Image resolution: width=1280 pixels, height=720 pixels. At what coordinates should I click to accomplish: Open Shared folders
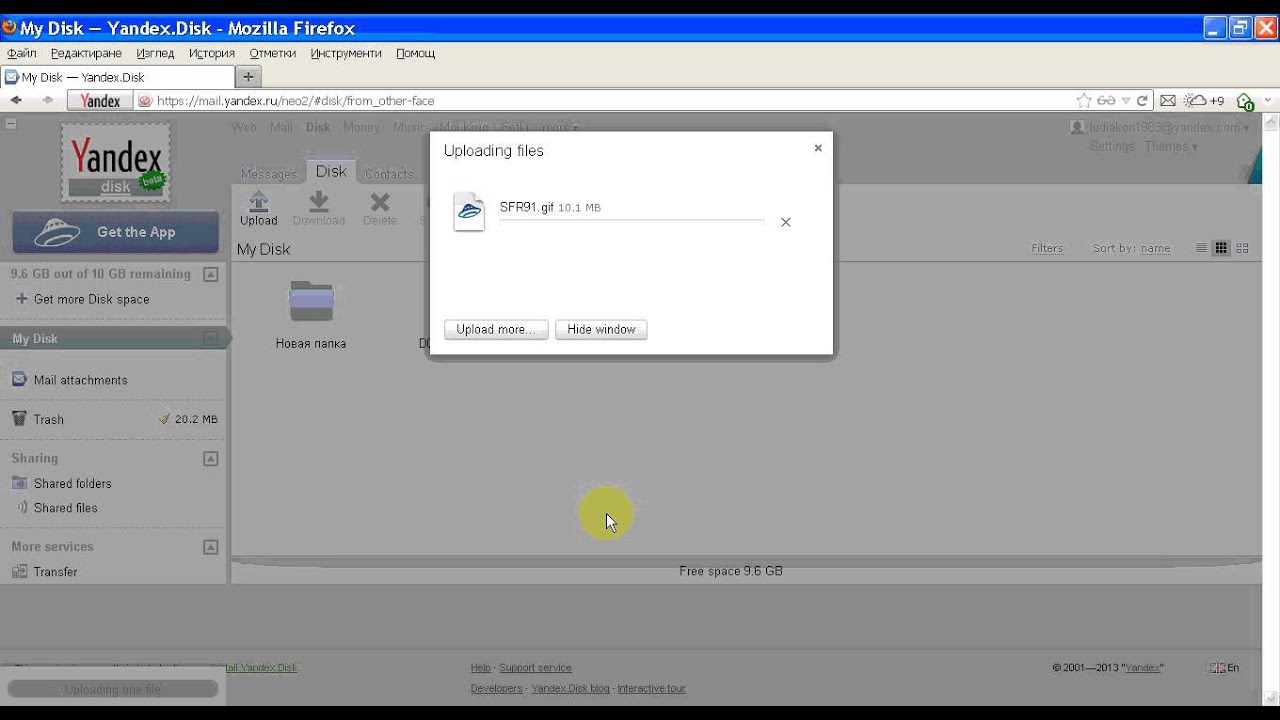[72, 483]
